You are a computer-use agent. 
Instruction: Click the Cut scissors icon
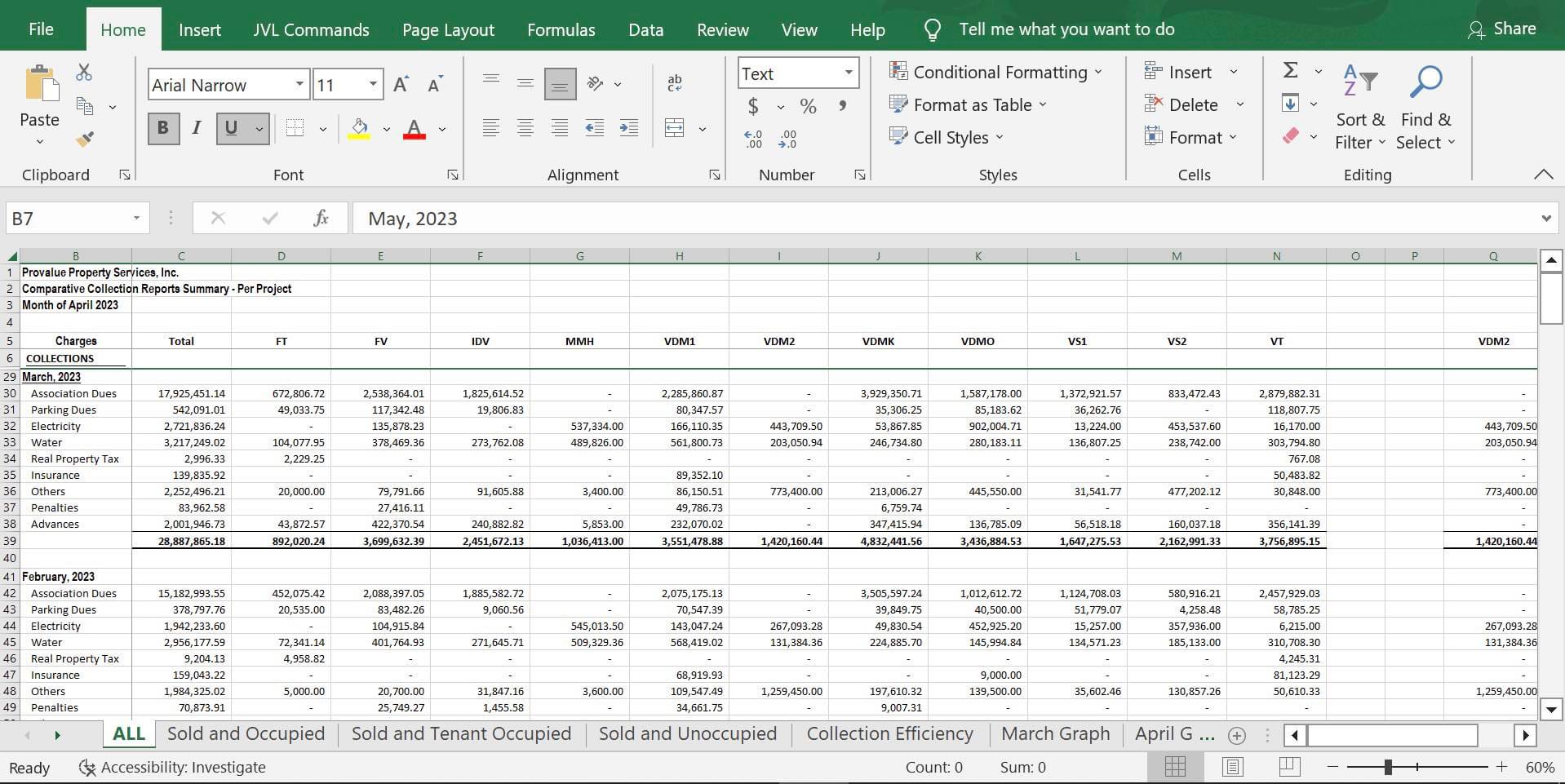click(84, 72)
